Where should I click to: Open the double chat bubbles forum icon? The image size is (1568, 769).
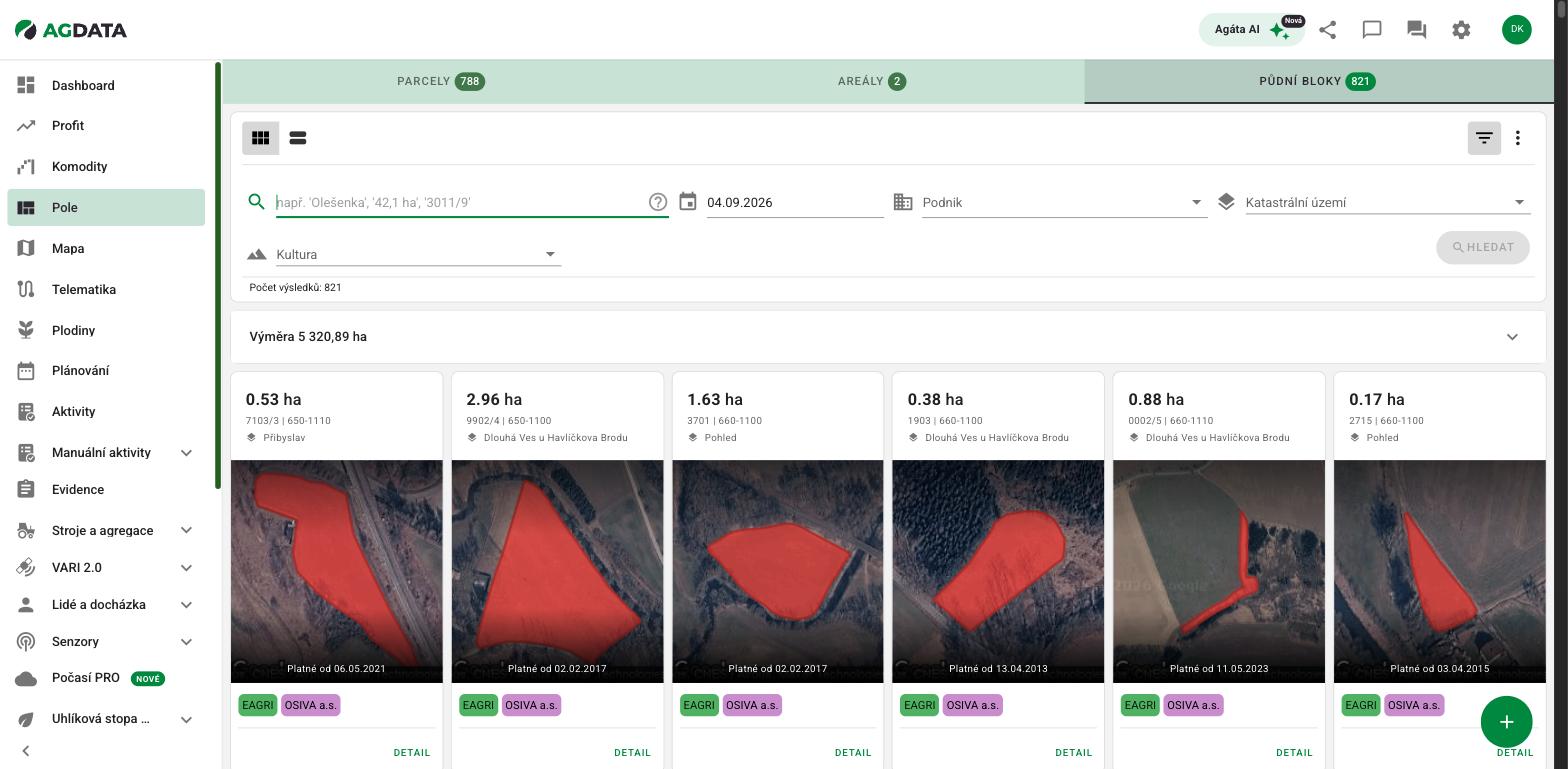point(1416,30)
